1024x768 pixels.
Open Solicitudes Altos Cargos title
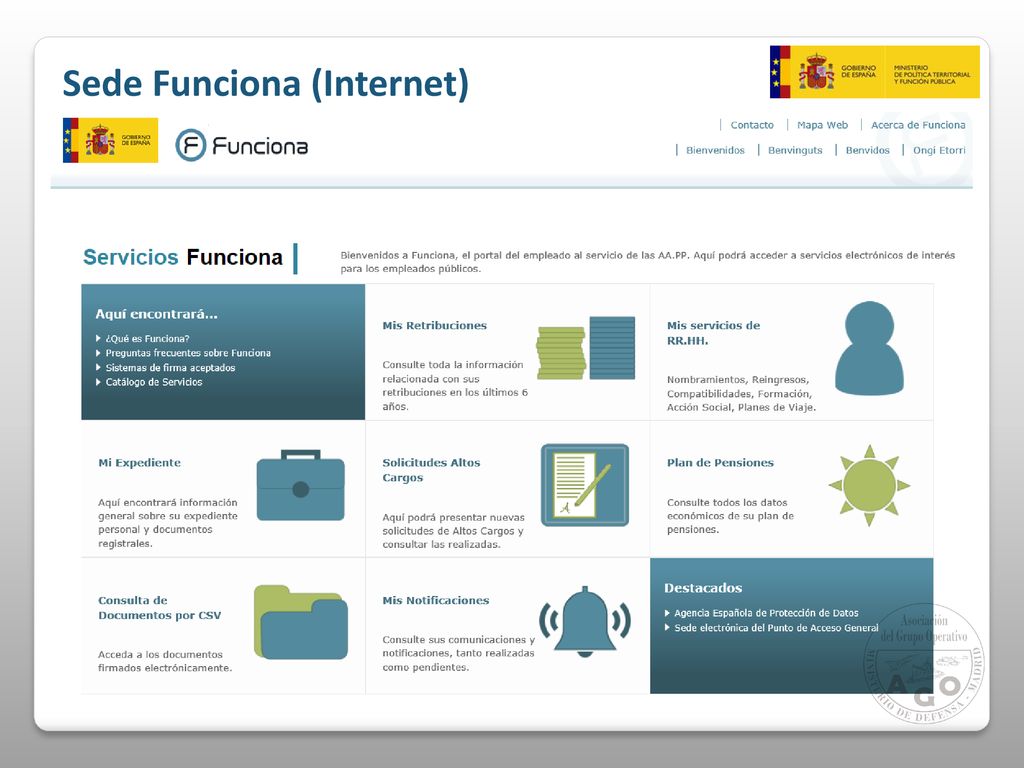pyautogui.click(x=431, y=470)
